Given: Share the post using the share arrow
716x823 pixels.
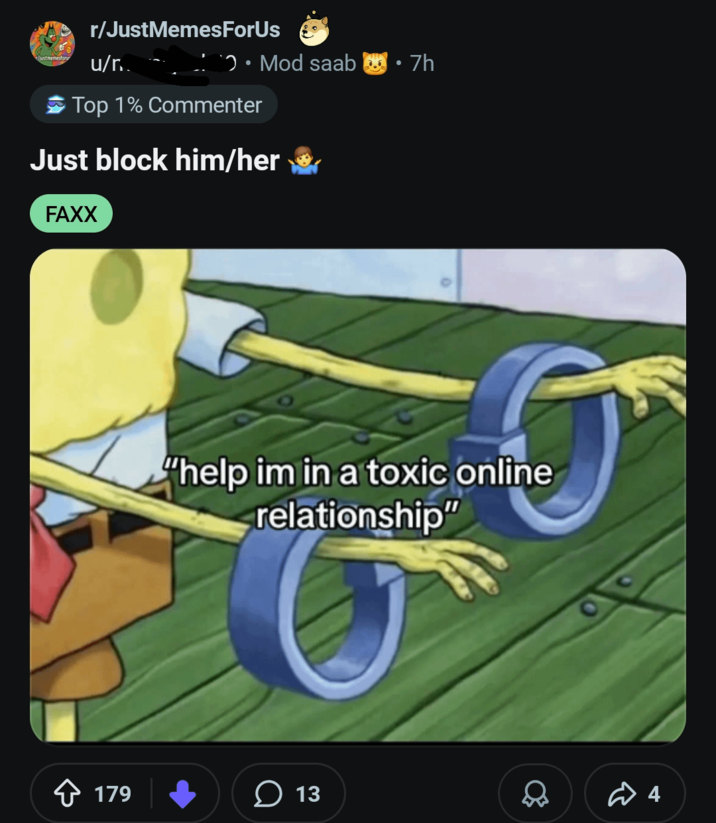Looking at the screenshot, I should [x=621, y=794].
